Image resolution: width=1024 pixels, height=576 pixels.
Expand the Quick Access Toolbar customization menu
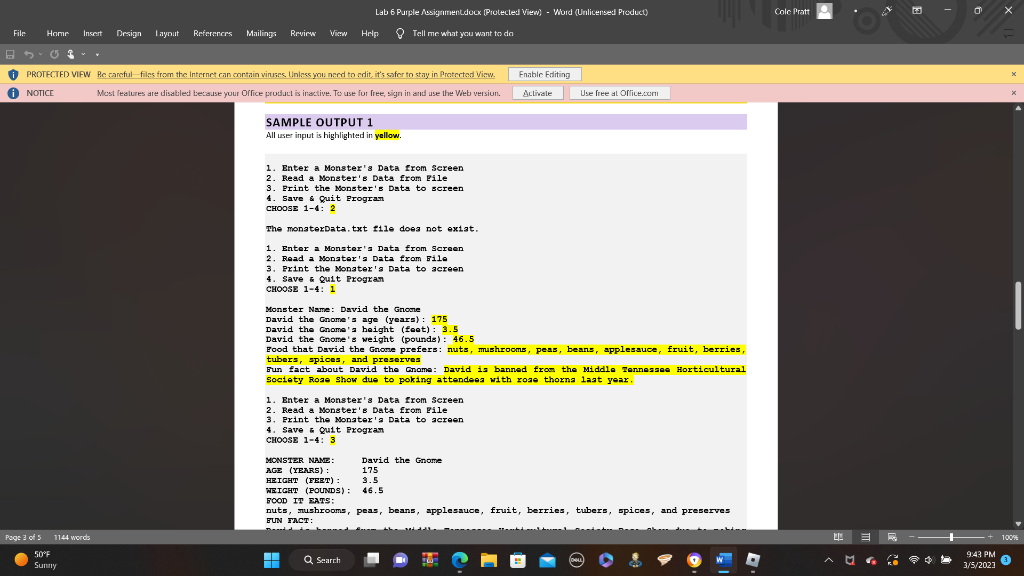(97, 54)
